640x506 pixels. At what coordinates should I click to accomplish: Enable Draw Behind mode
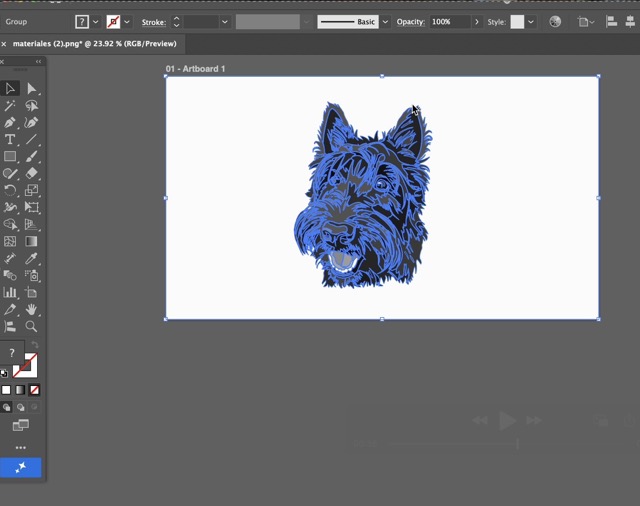click(20, 407)
